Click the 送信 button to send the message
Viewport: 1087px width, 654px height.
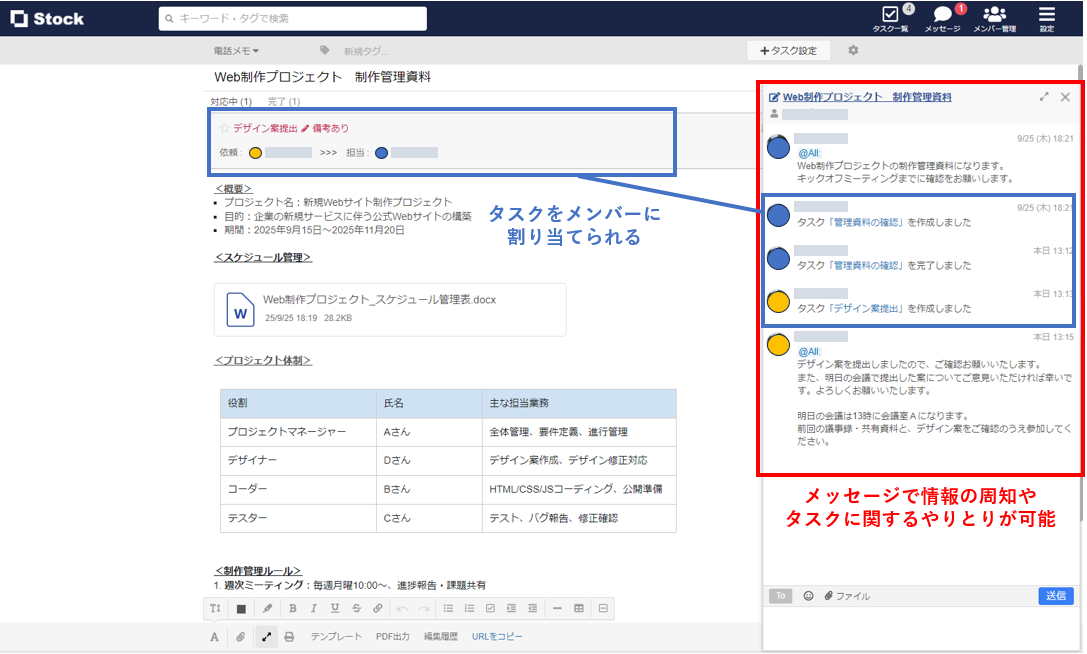[x=1056, y=596]
